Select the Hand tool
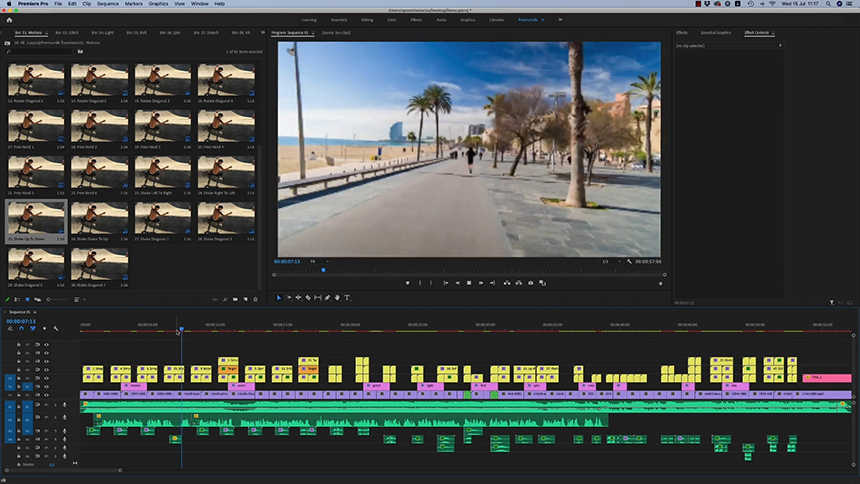The width and height of the screenshot is (860, 484). (x=337, y=297)
